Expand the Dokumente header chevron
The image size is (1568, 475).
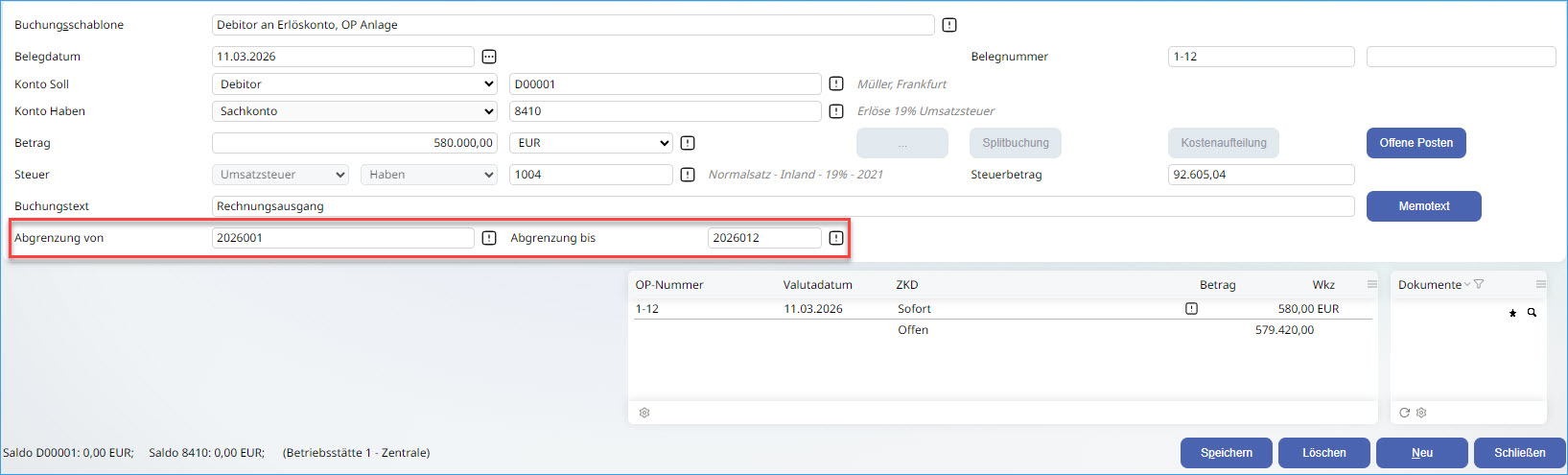point(1466,285)
